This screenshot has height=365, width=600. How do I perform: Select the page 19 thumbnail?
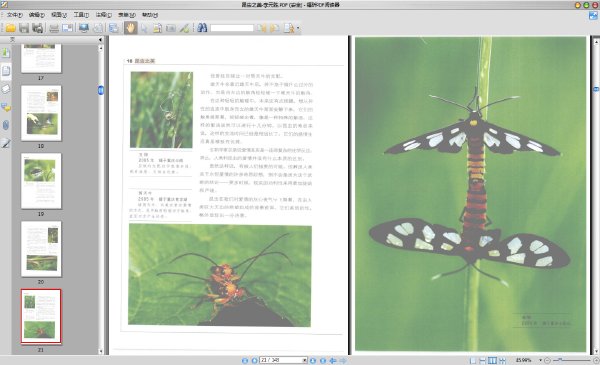click(x=41, y=181)
